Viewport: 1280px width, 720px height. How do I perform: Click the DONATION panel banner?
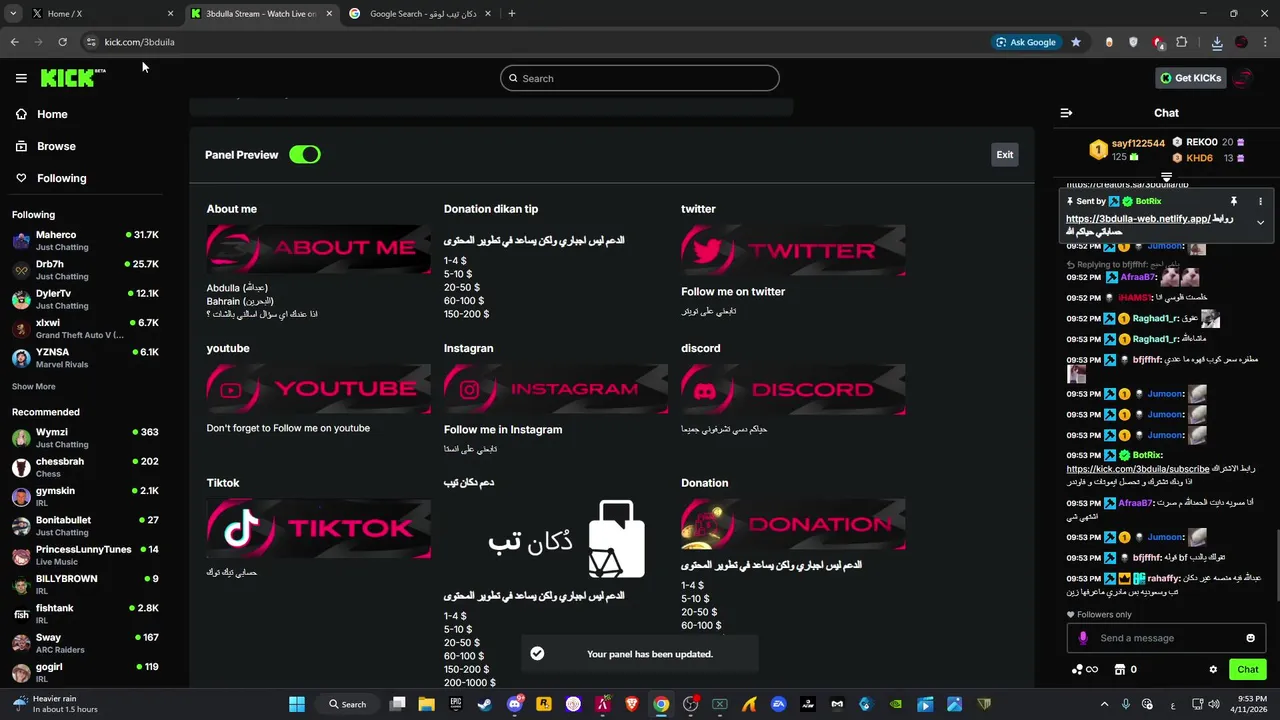pos(793,524)
